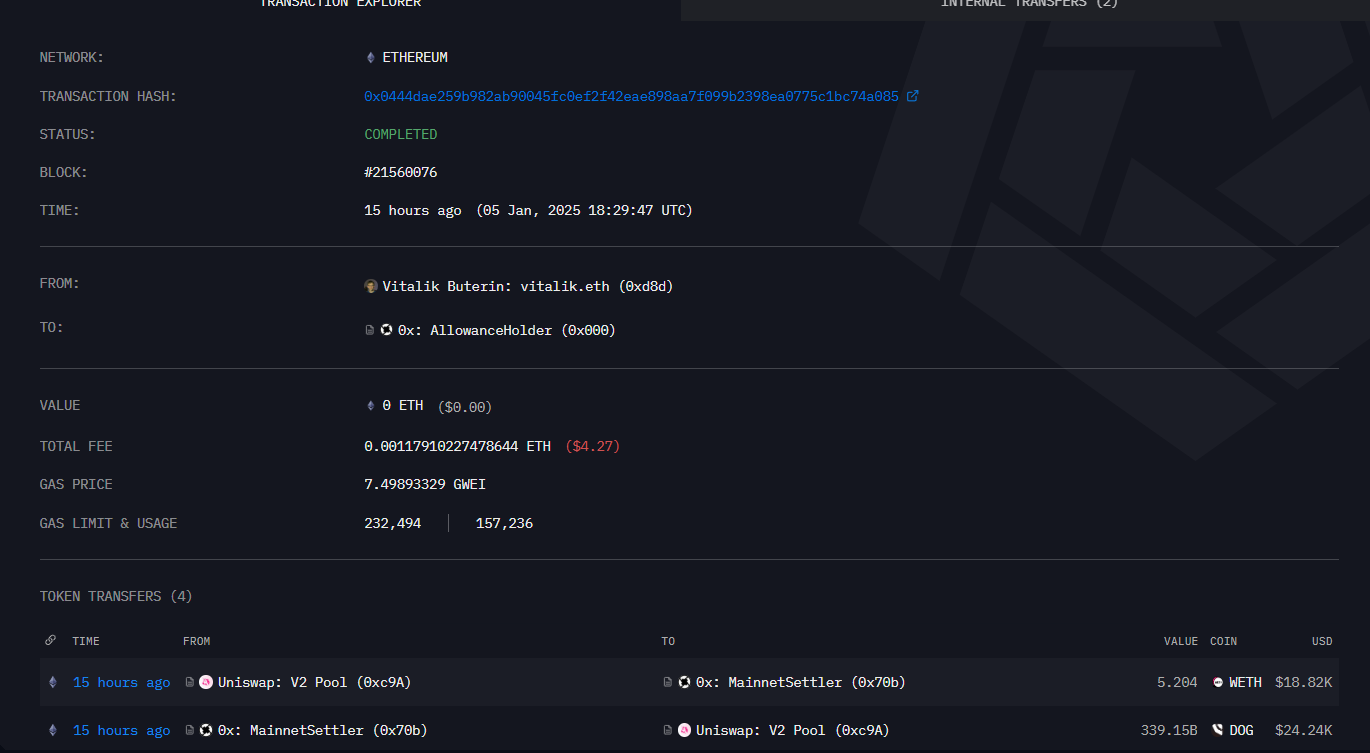
Task: Click DOG coin icon in second transfer
Action: [1218, 731]
